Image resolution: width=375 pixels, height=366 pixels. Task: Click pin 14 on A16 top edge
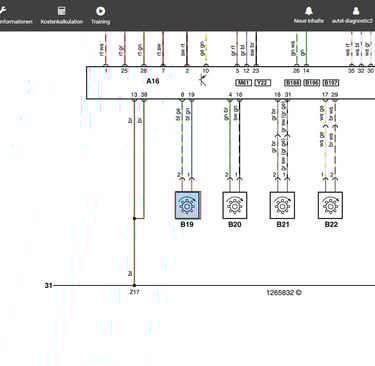[306, 71]
